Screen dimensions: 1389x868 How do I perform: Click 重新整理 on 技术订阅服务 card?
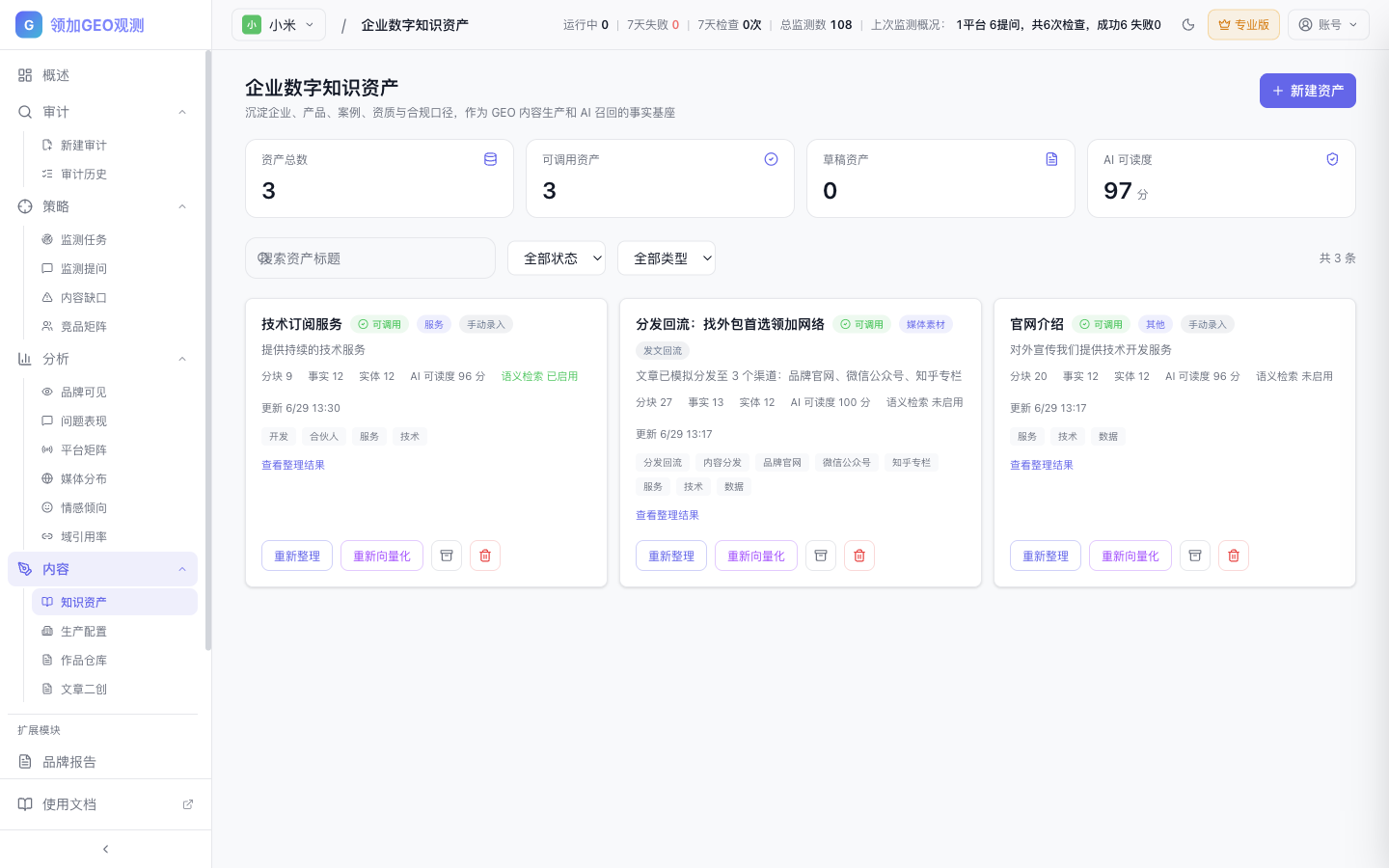tap(297, 556)
